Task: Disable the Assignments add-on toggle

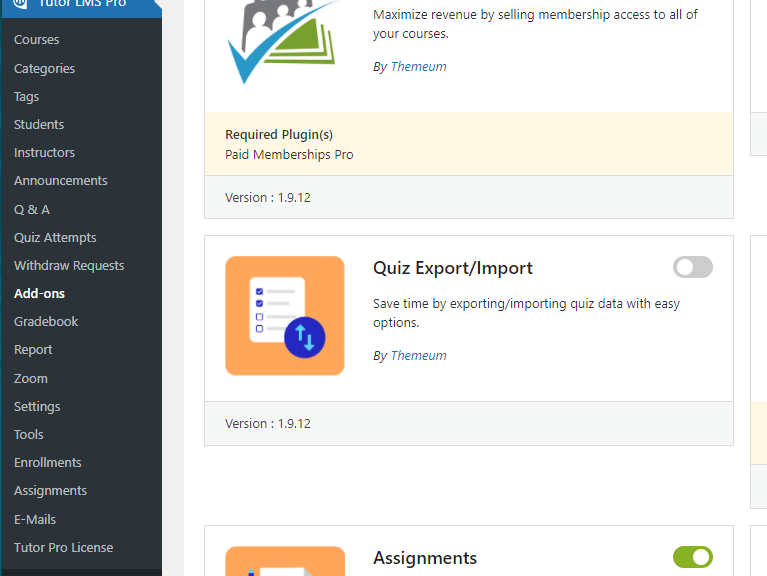Action: tap(693, 557)
